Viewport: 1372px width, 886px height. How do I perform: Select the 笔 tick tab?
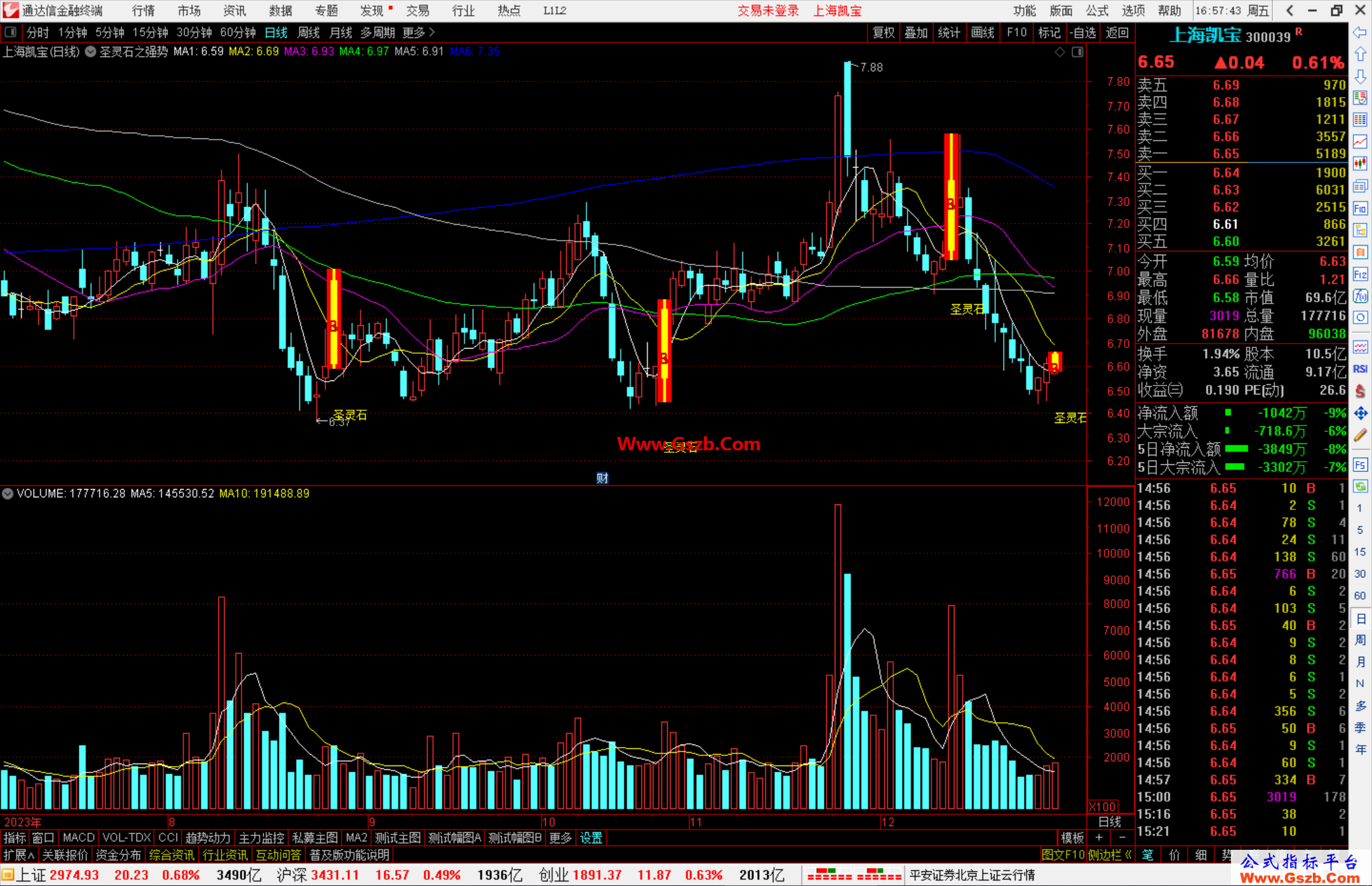1148,855
